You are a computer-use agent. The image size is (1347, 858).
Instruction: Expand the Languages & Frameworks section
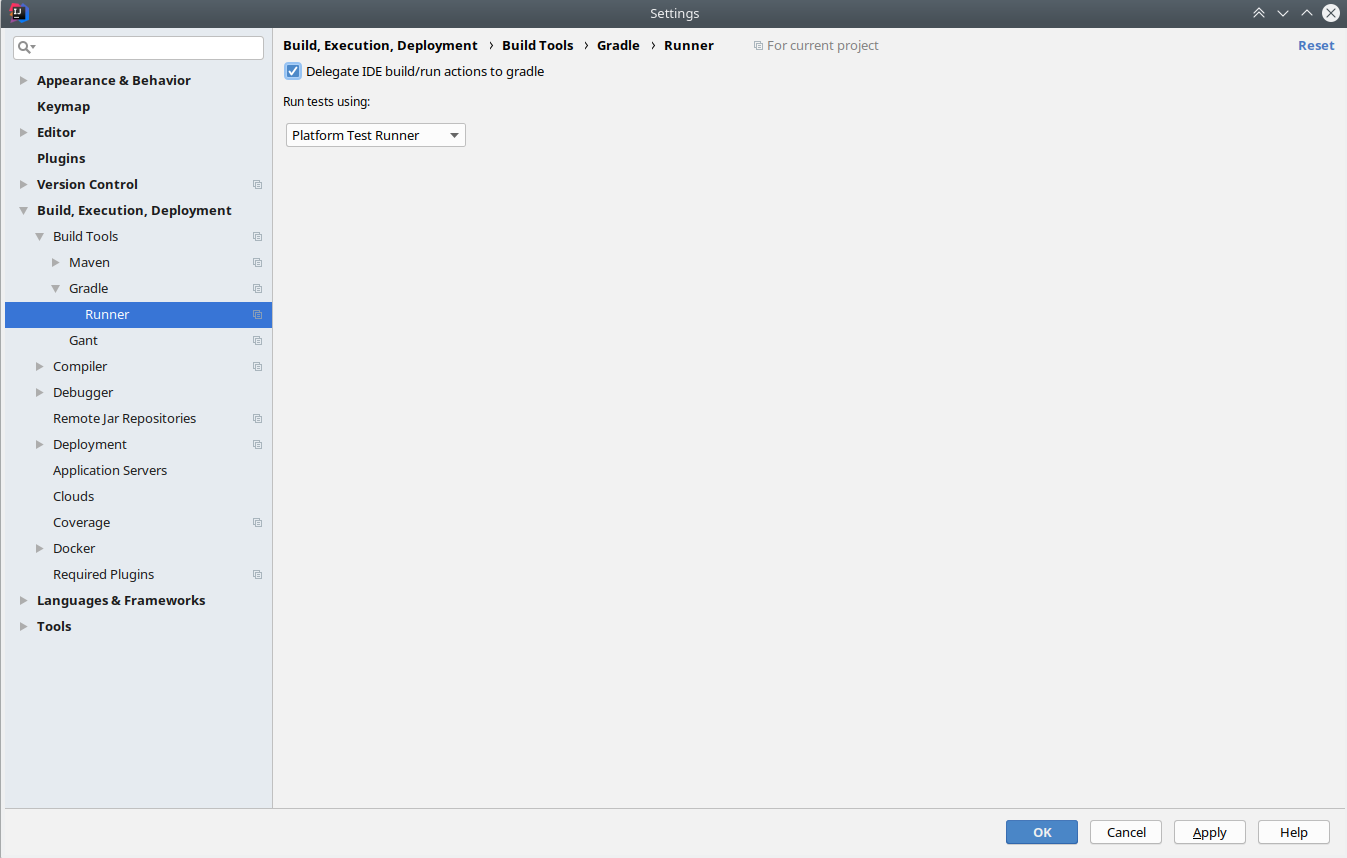(x=23, y=601)
